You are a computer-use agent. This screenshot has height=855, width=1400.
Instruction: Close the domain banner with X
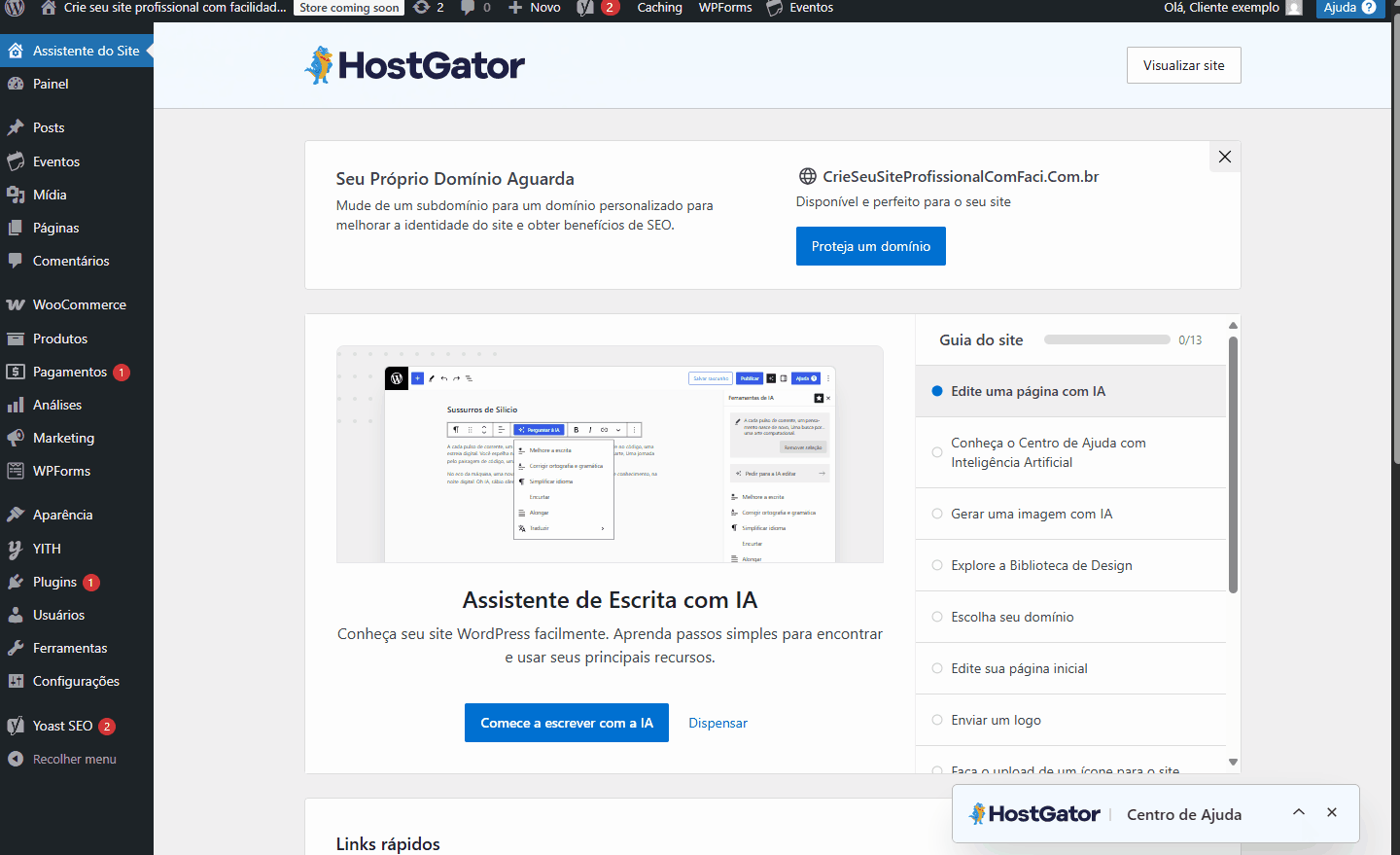click(1225, 157)
